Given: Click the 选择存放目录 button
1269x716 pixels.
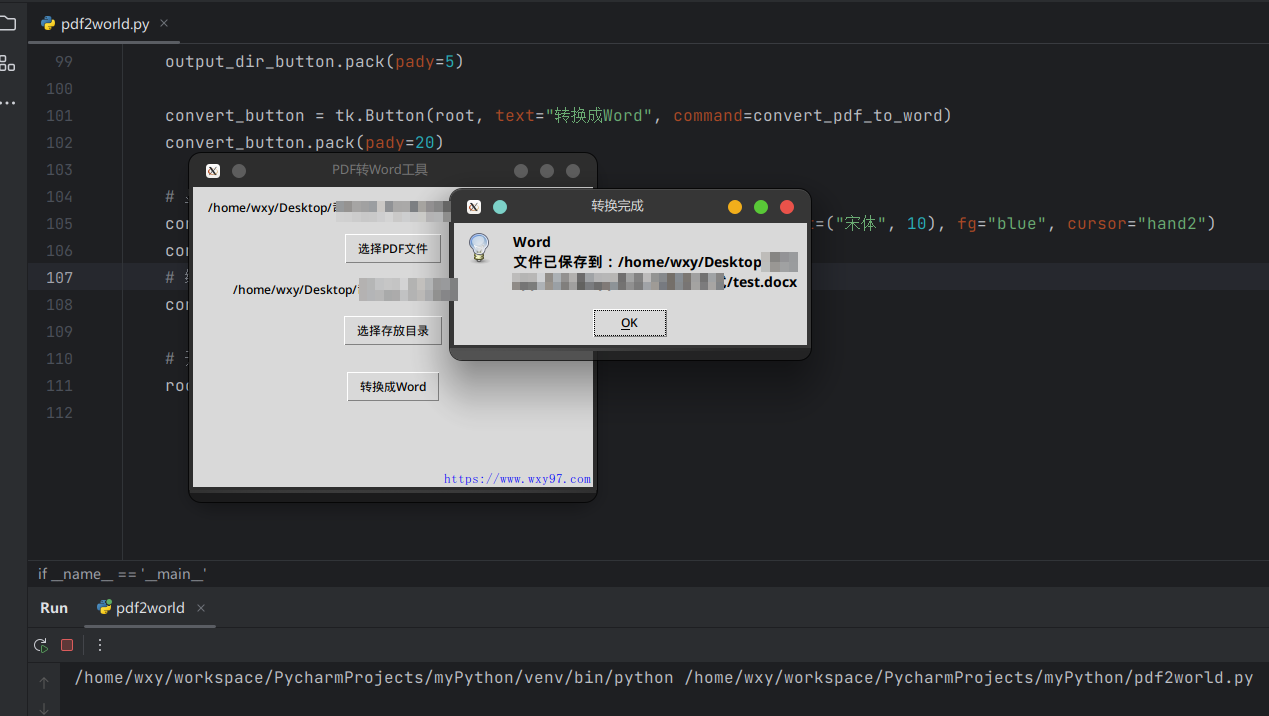Looking at the screenshot, I should [392, 329].
